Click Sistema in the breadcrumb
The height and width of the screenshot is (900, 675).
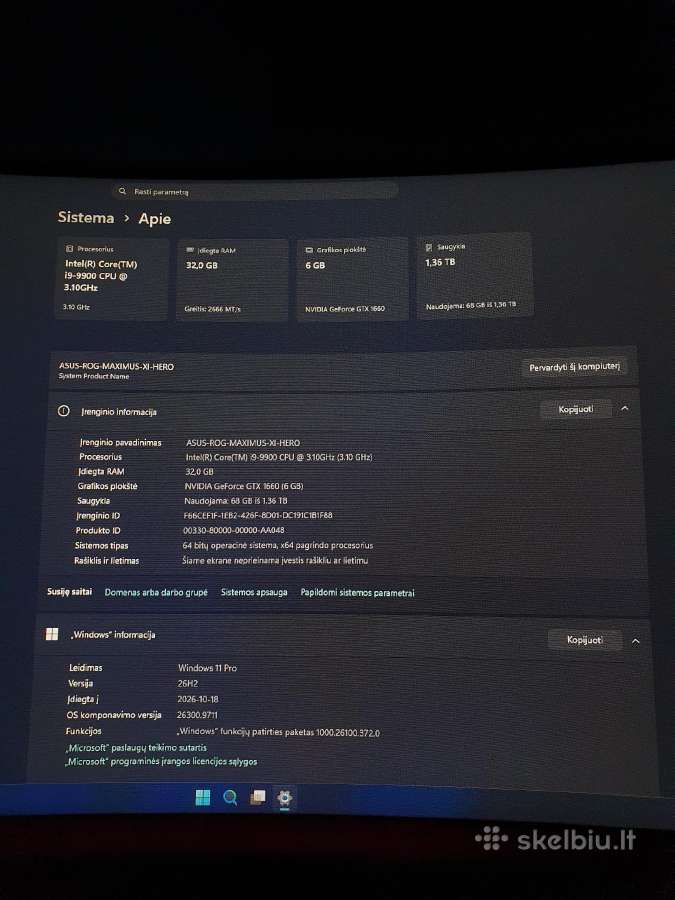click(x=86, y=218)
